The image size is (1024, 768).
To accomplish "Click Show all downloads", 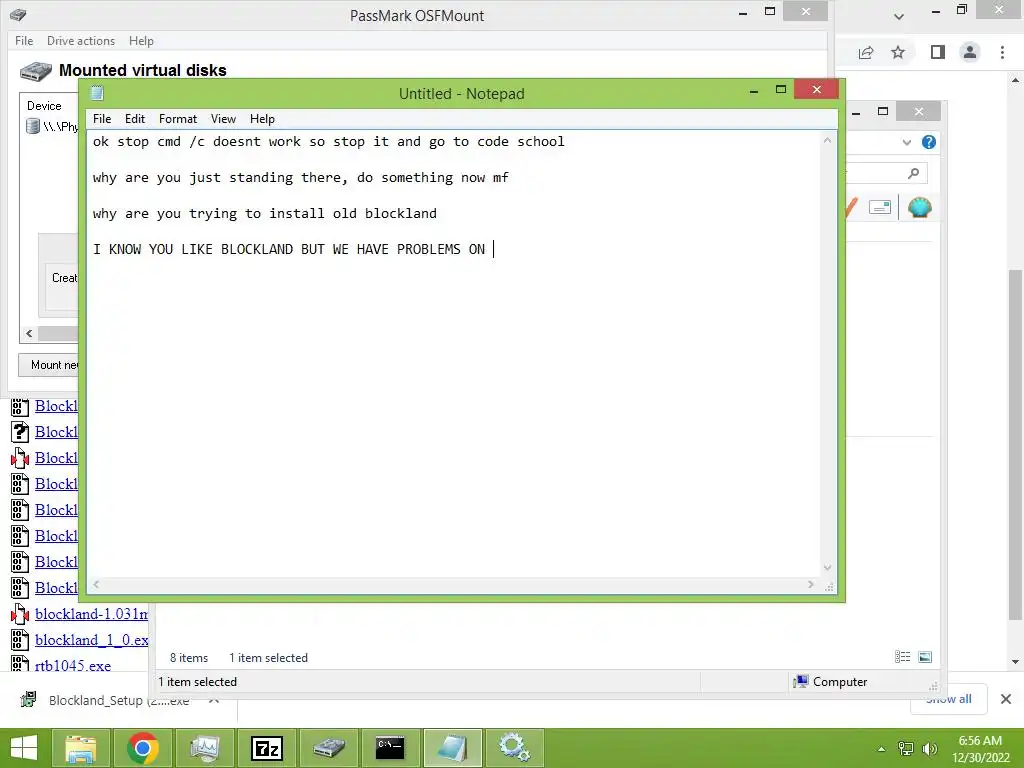I will click(x=949, y=699).
